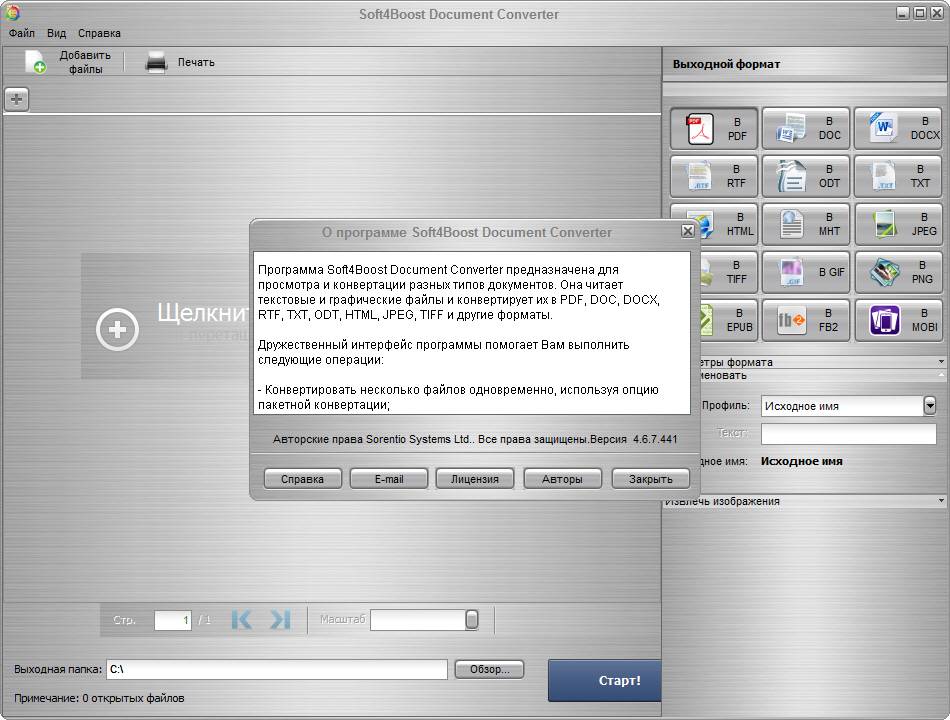Screen dimensions: 950x720
Task: Click the circled plus add-file icon
Action: 118,329
